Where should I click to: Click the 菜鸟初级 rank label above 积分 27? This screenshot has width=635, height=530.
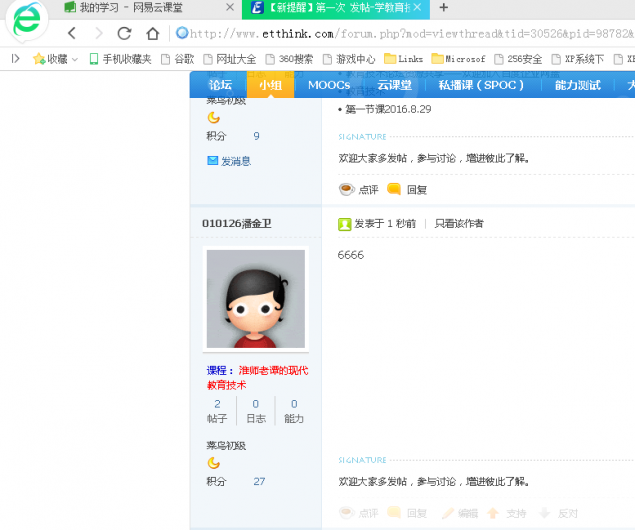click(226, 445)
